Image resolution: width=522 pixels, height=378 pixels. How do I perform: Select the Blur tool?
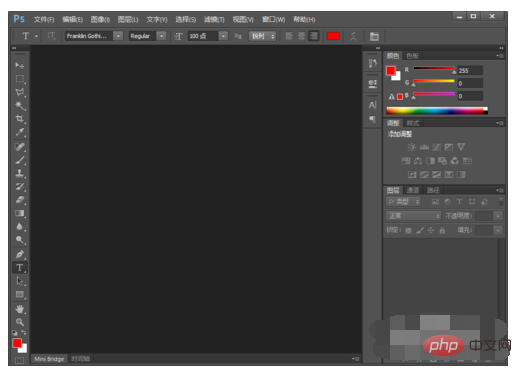(x=20, y=227)
